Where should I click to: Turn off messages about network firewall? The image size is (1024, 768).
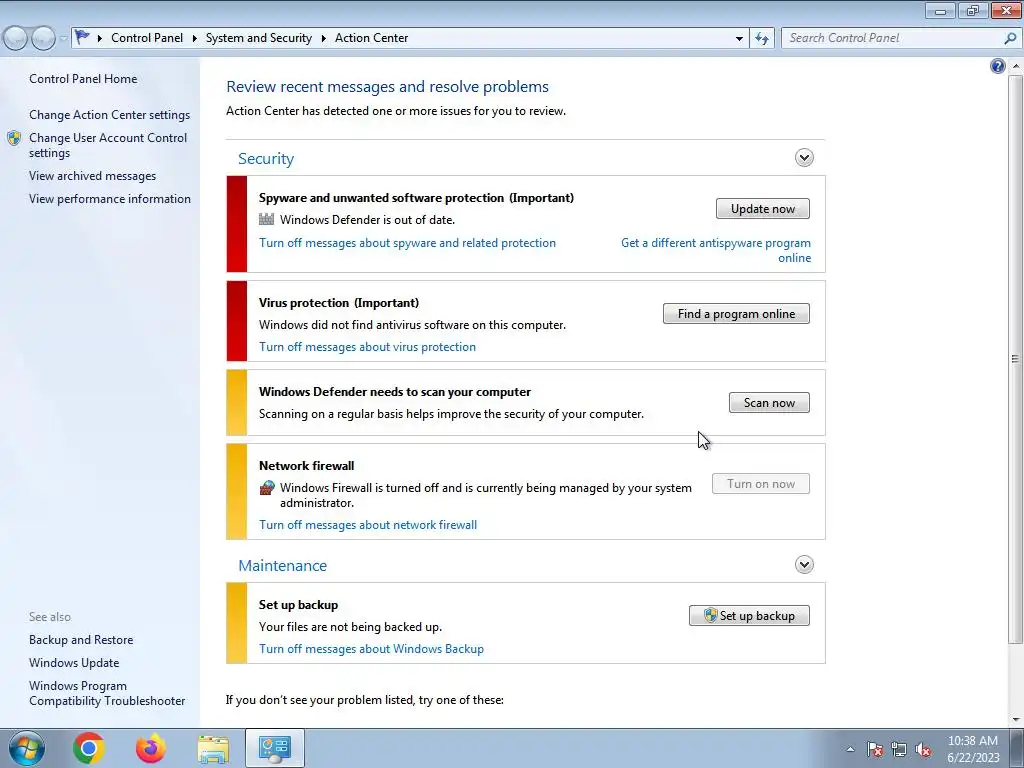[x=368, y=525]
